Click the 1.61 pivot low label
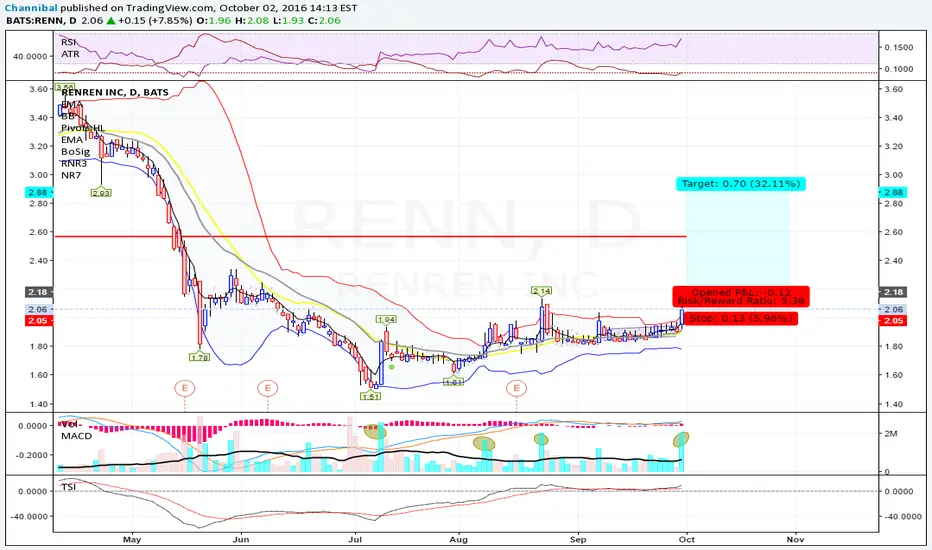932x550 pixels. [x=454, y=382]
